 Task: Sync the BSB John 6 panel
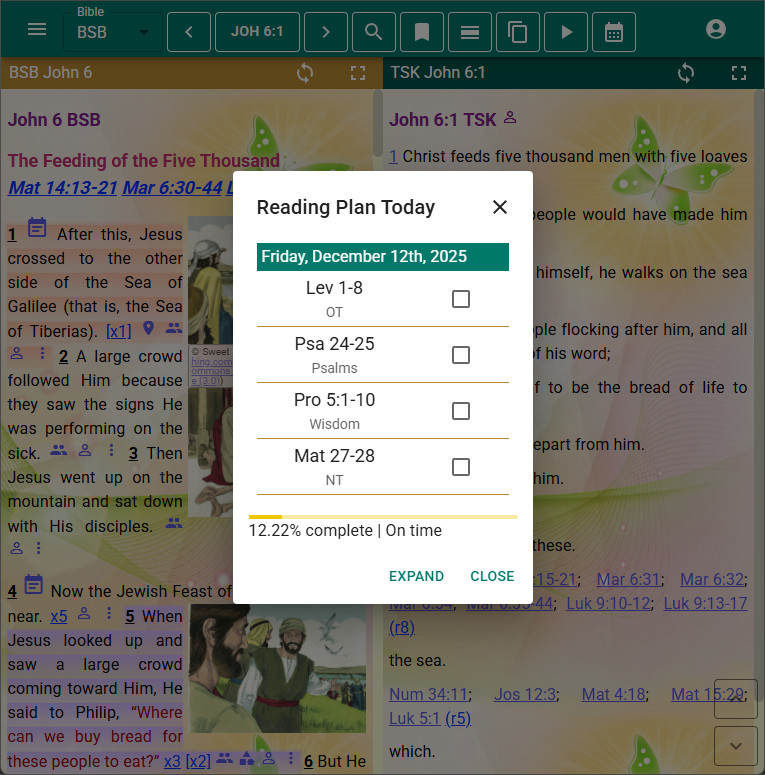(x=305, y=73)
